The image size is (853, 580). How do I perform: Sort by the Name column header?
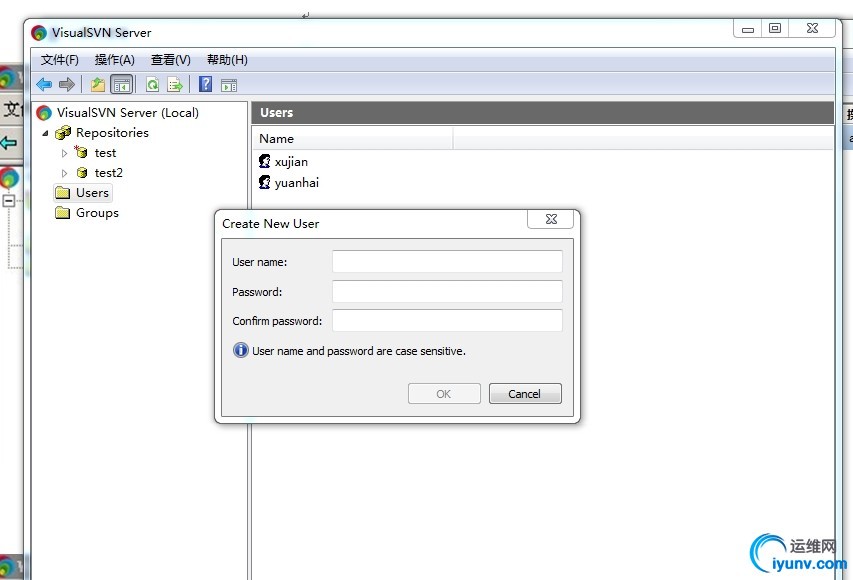coord(353,139)
